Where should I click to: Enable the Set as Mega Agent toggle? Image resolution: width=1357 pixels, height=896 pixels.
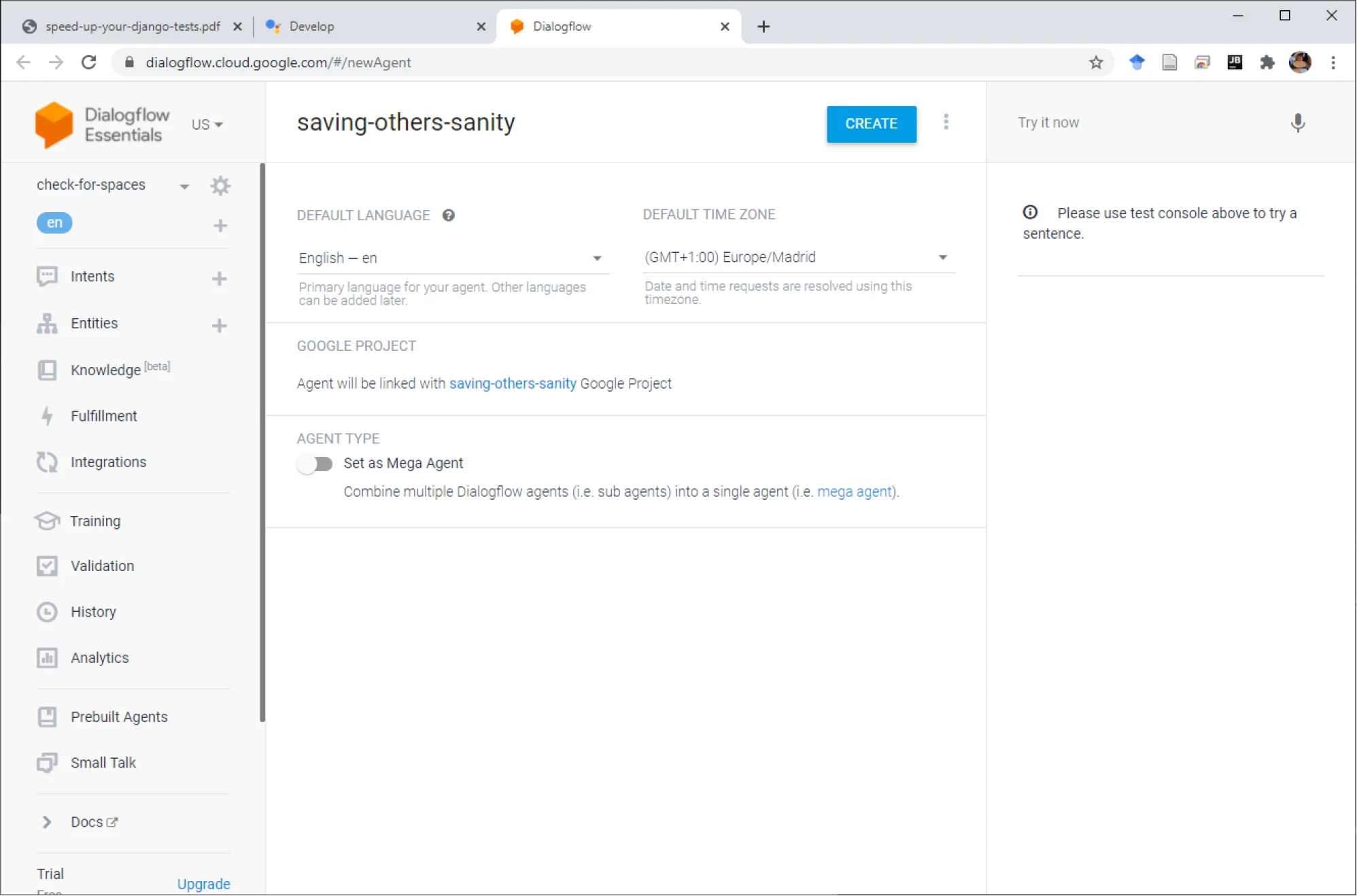(315, 464)
